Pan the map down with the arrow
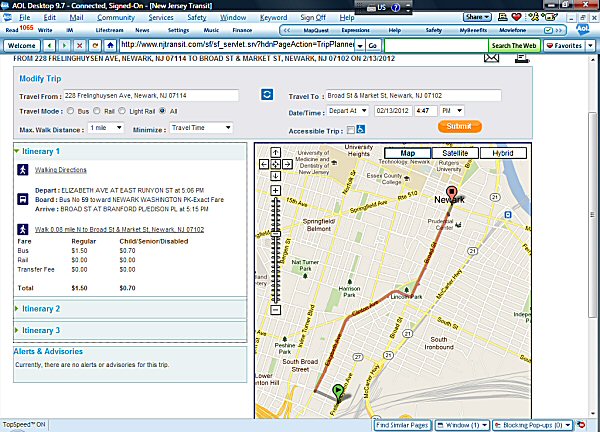Screen dimensions: 600x432 276,176
